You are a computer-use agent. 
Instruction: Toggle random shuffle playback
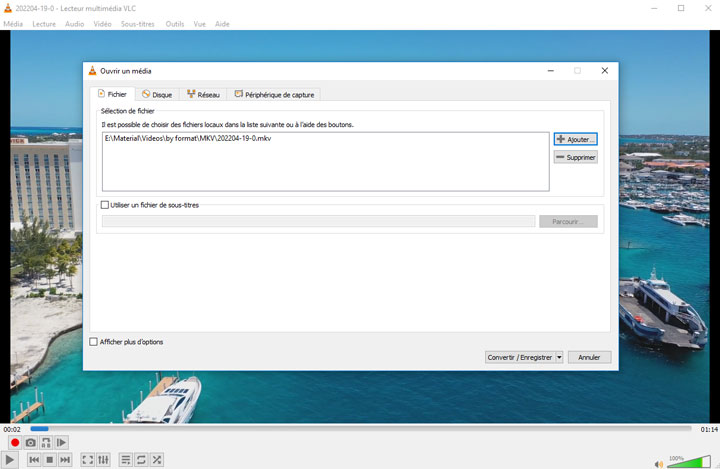(x=157, y=459)
